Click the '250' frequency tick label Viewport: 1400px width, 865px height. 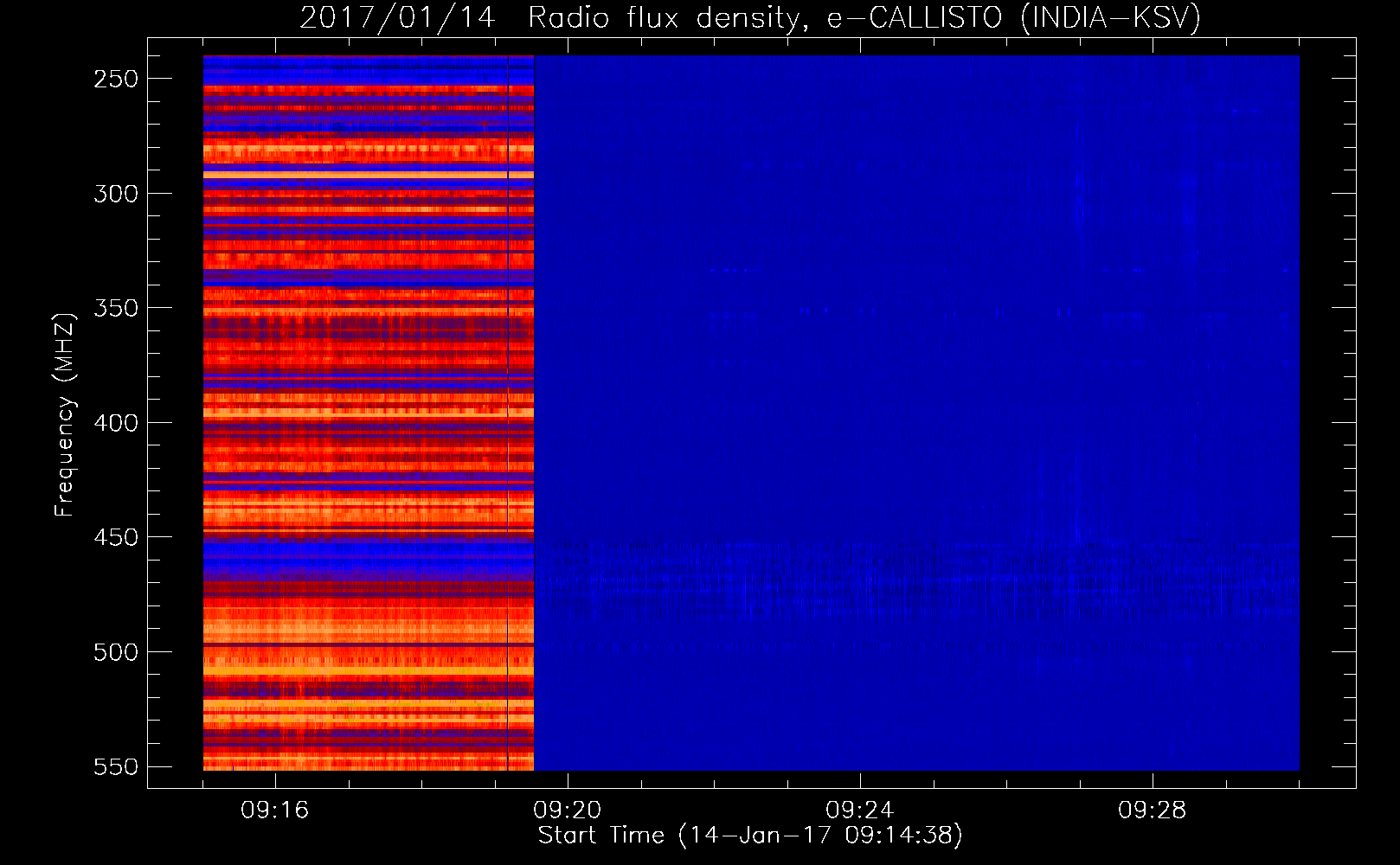[x=116, y=79]
